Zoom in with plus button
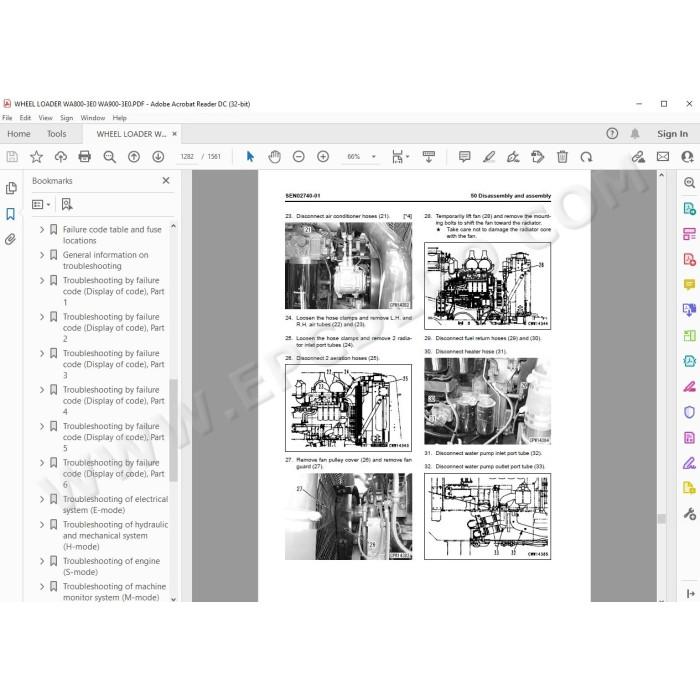This screenshot has height=700, width=700. pos(323,157)
